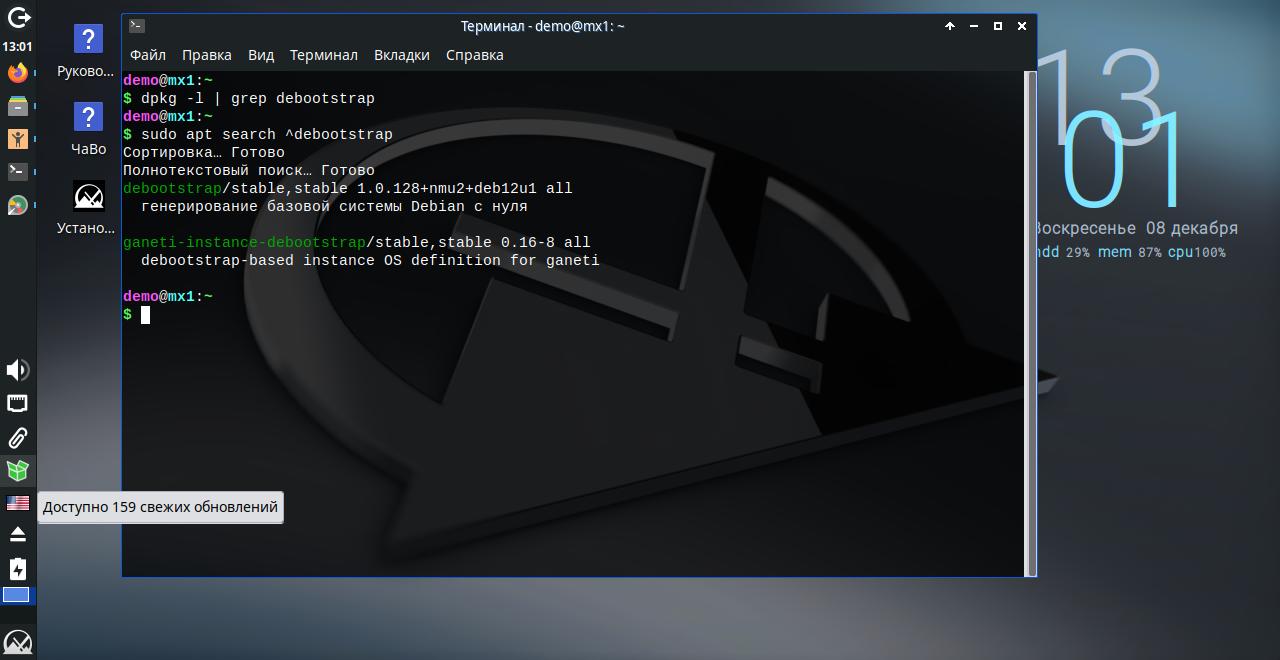Click the terminal title 'Терминал - demo@mx1: ~'
Viewport: 1280px width, 660px height.
(543, 26)
